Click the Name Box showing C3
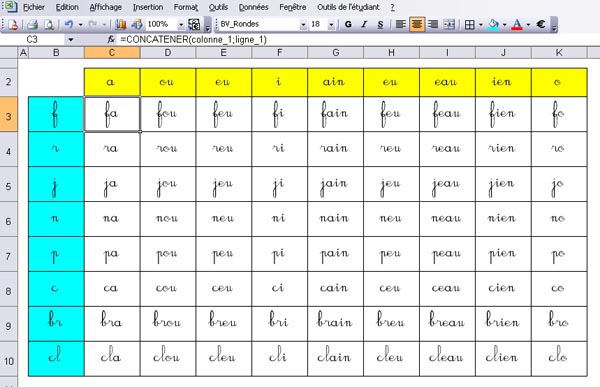 [33, 39]
